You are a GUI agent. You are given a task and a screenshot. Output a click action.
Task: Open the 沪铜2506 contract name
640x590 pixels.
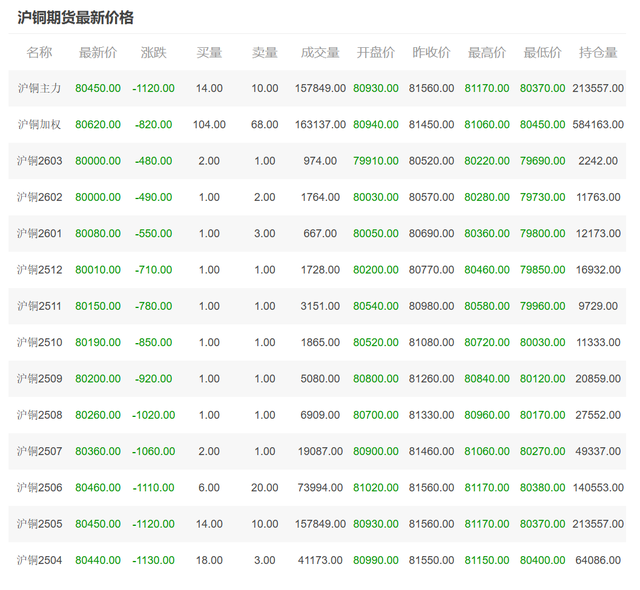tap(39, 488)
